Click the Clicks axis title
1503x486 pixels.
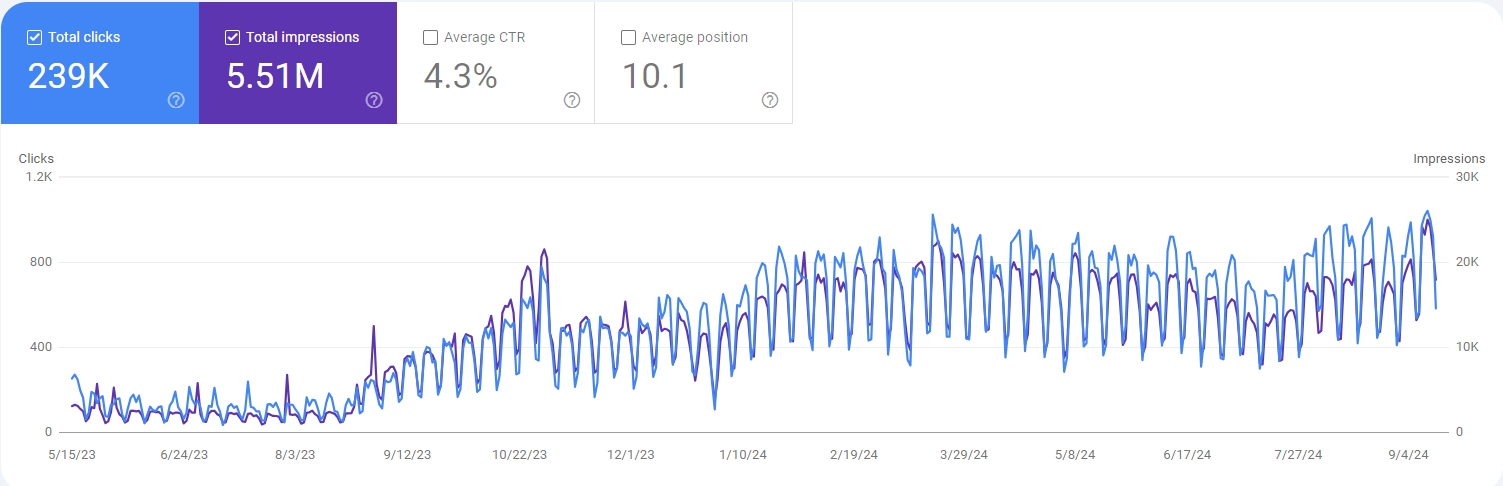coord(36,159)
